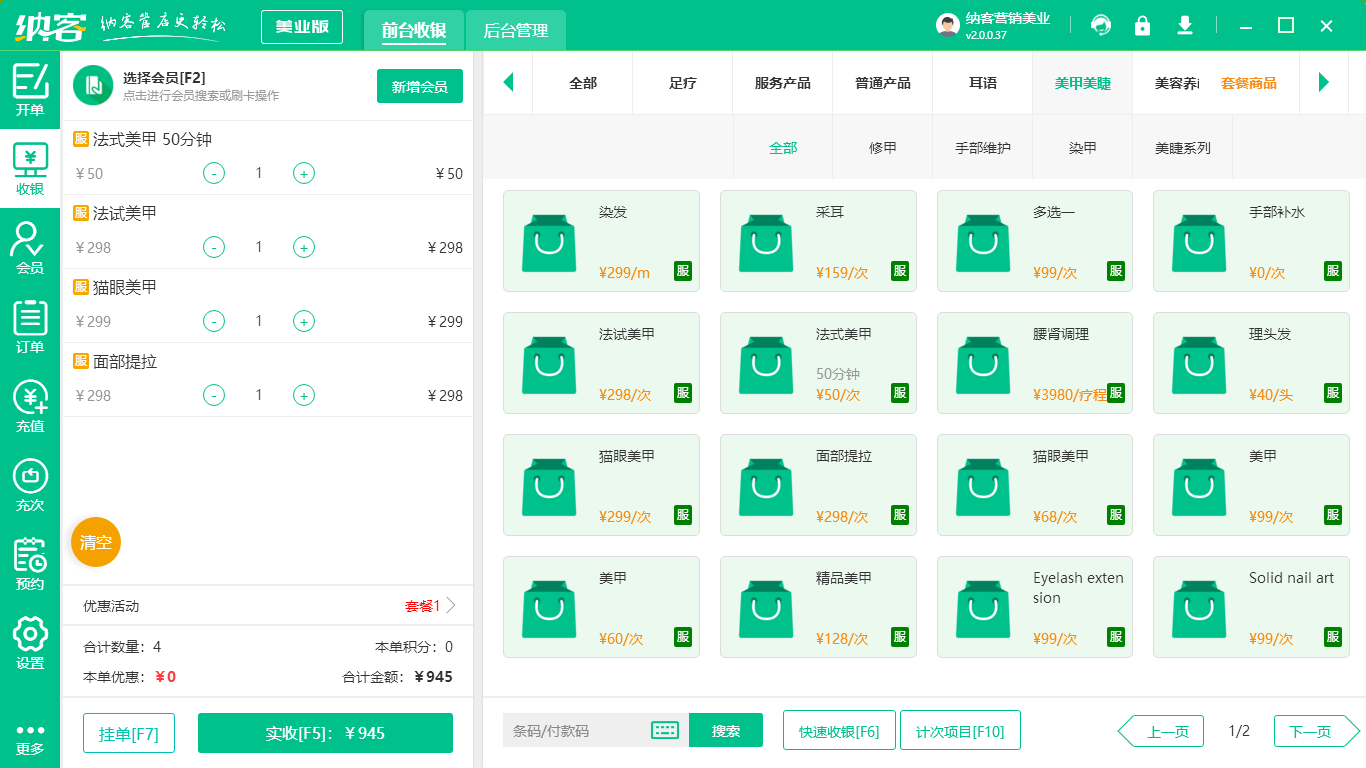
Task: Add 理头发 ¥40/头 product card
Action: 1251,363
